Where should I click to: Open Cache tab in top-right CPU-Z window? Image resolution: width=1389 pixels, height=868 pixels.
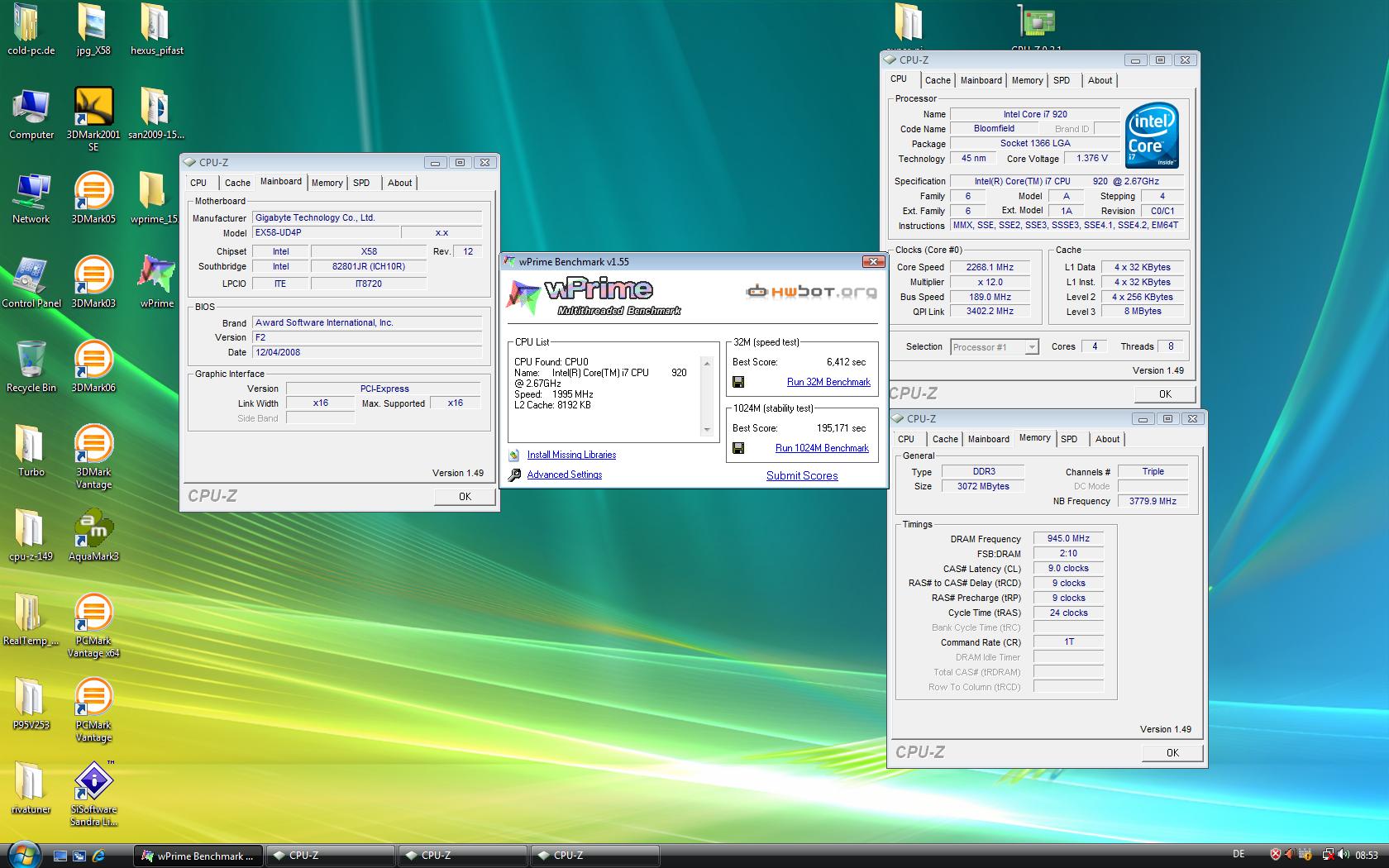938,80
